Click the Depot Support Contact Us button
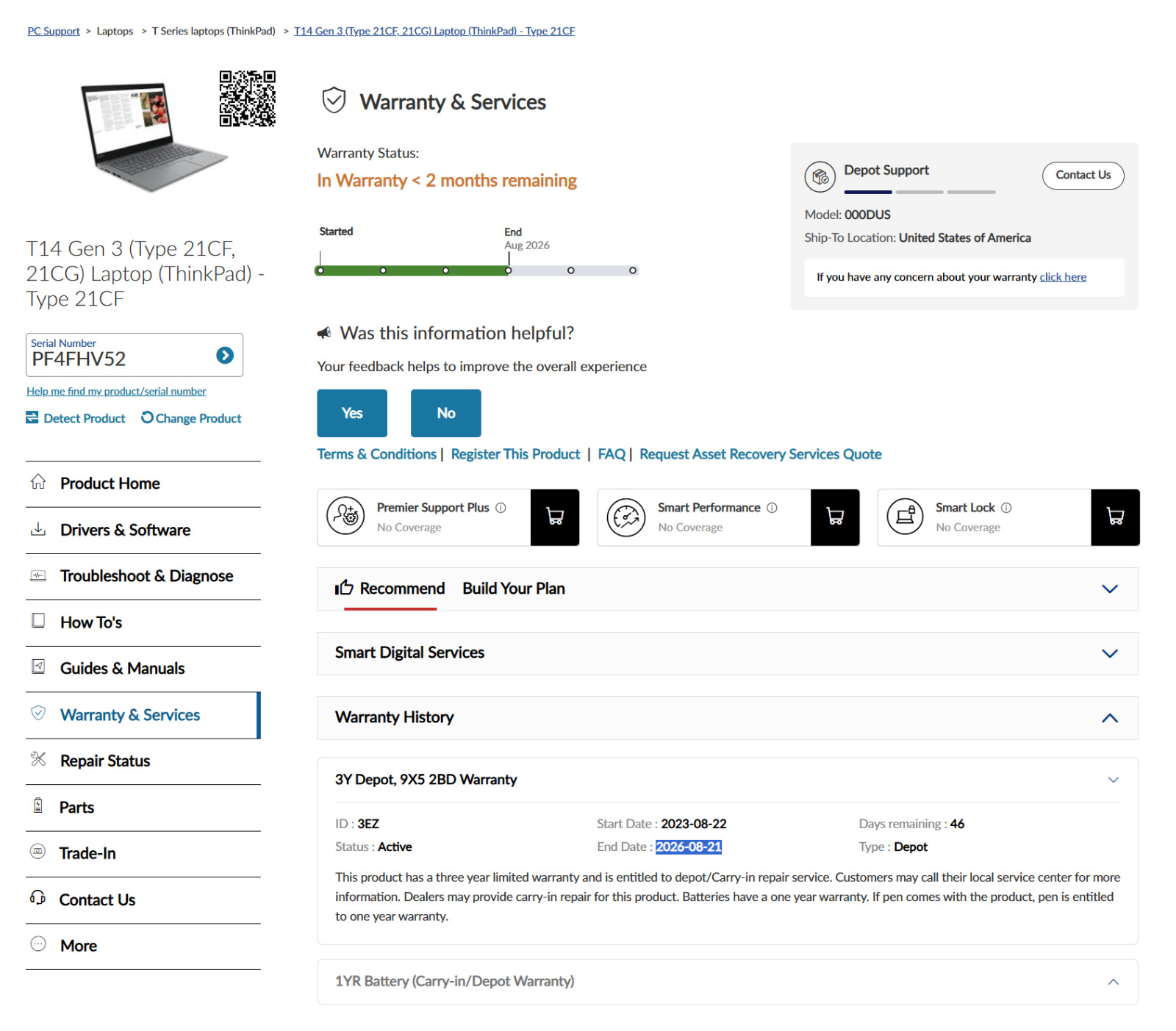1176x1031 pixels. pos(1083,175)
